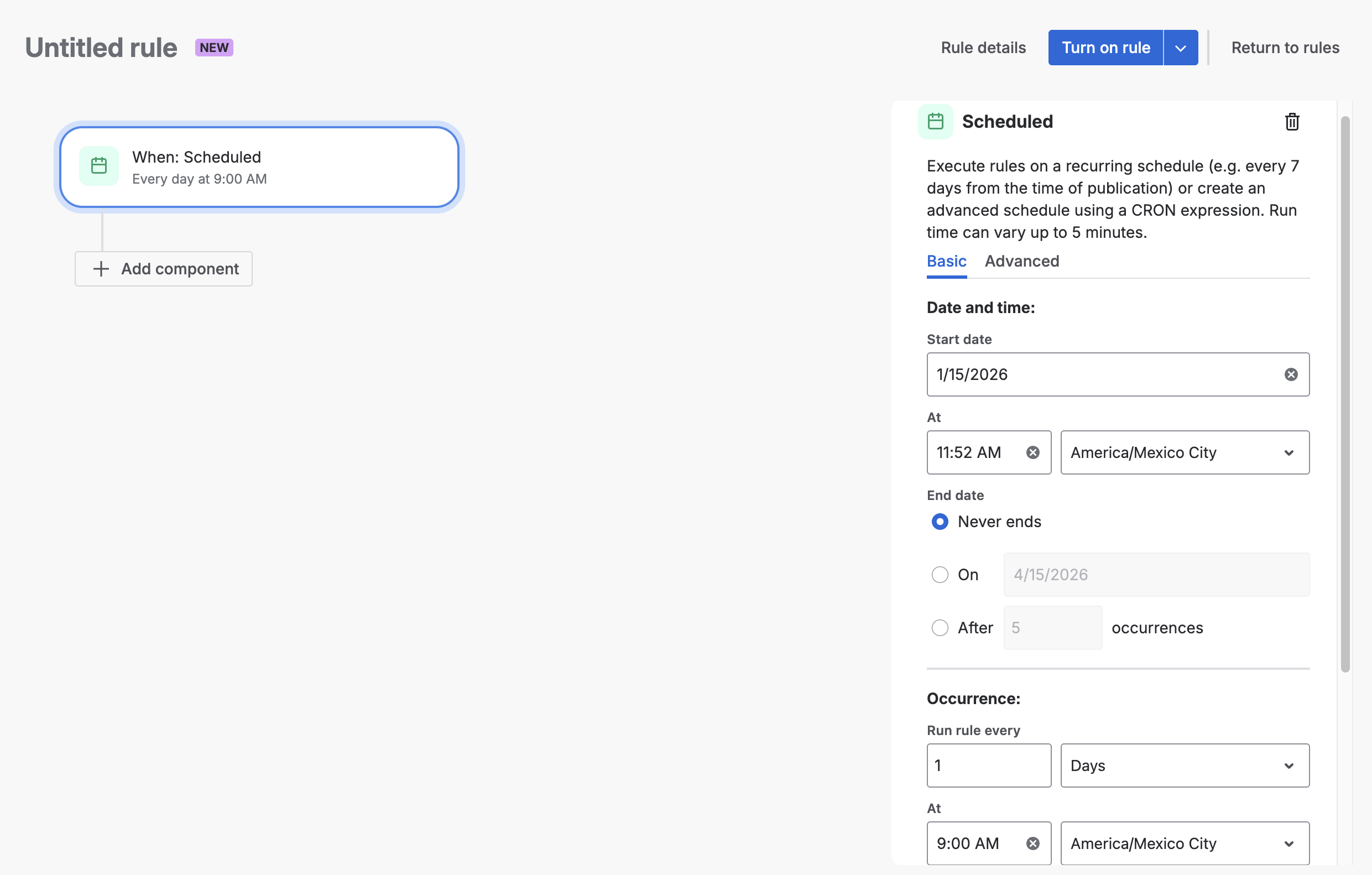Click the calendar icon in When: Scheduled card

click(x=99, y=166)
